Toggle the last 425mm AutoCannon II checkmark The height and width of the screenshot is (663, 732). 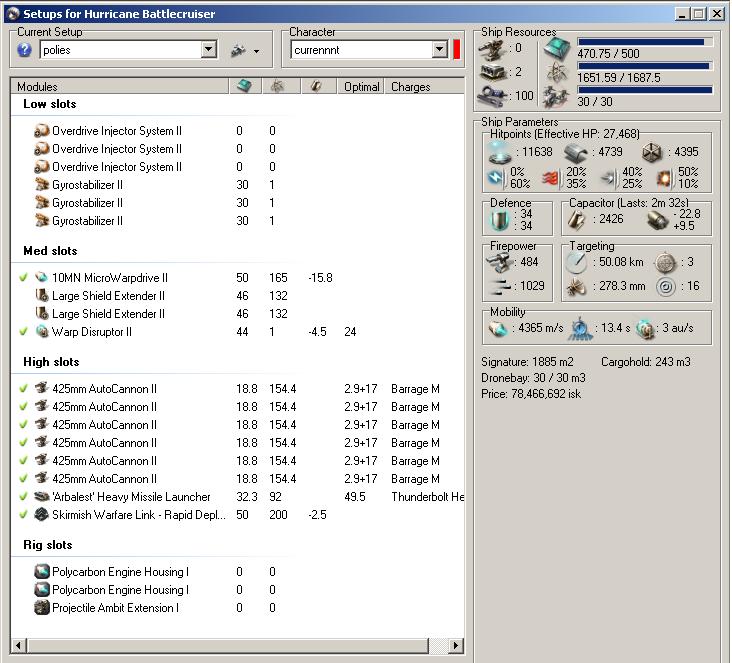23,478
